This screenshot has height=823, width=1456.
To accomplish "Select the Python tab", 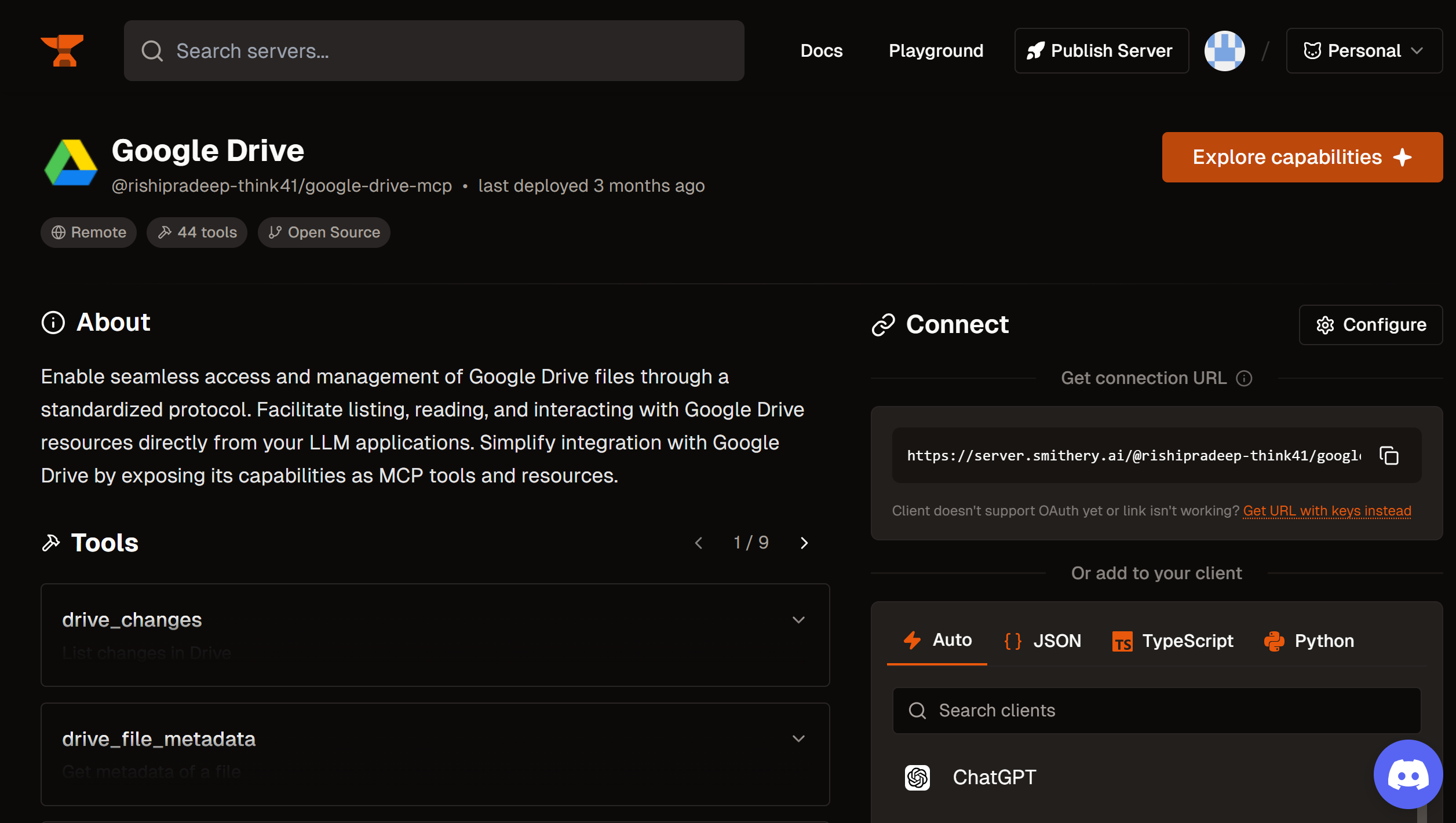I will [1309, 641].
